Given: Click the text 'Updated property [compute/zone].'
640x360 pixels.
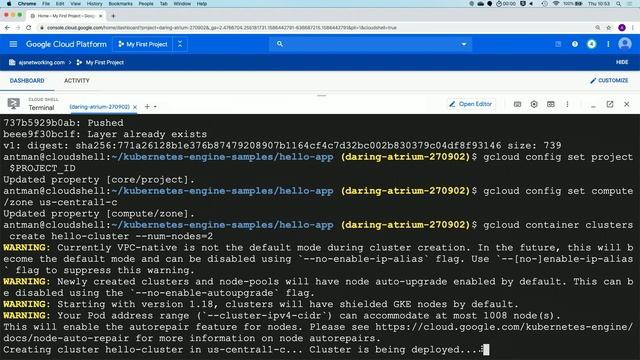Looking at the screenshot, I should click(99, 213).
